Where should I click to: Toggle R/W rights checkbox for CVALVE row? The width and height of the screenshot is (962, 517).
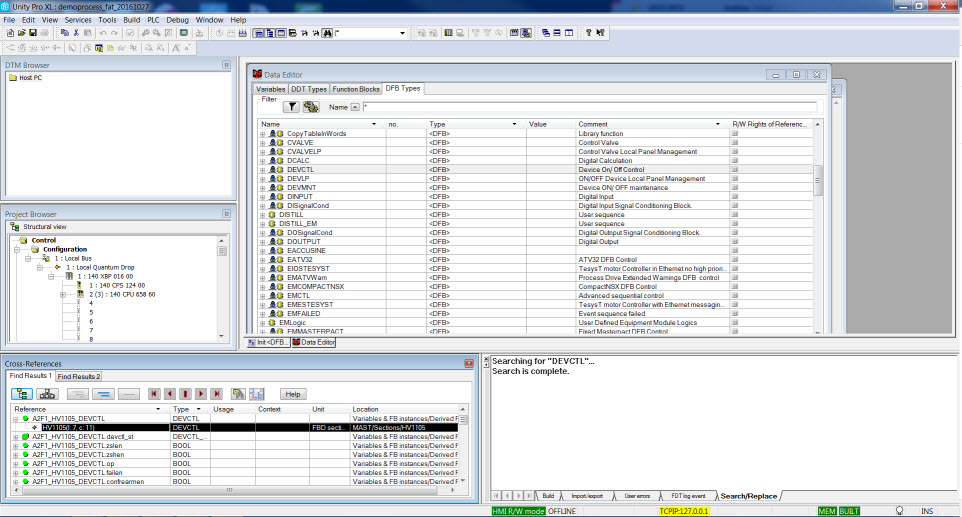coord(734,143)
